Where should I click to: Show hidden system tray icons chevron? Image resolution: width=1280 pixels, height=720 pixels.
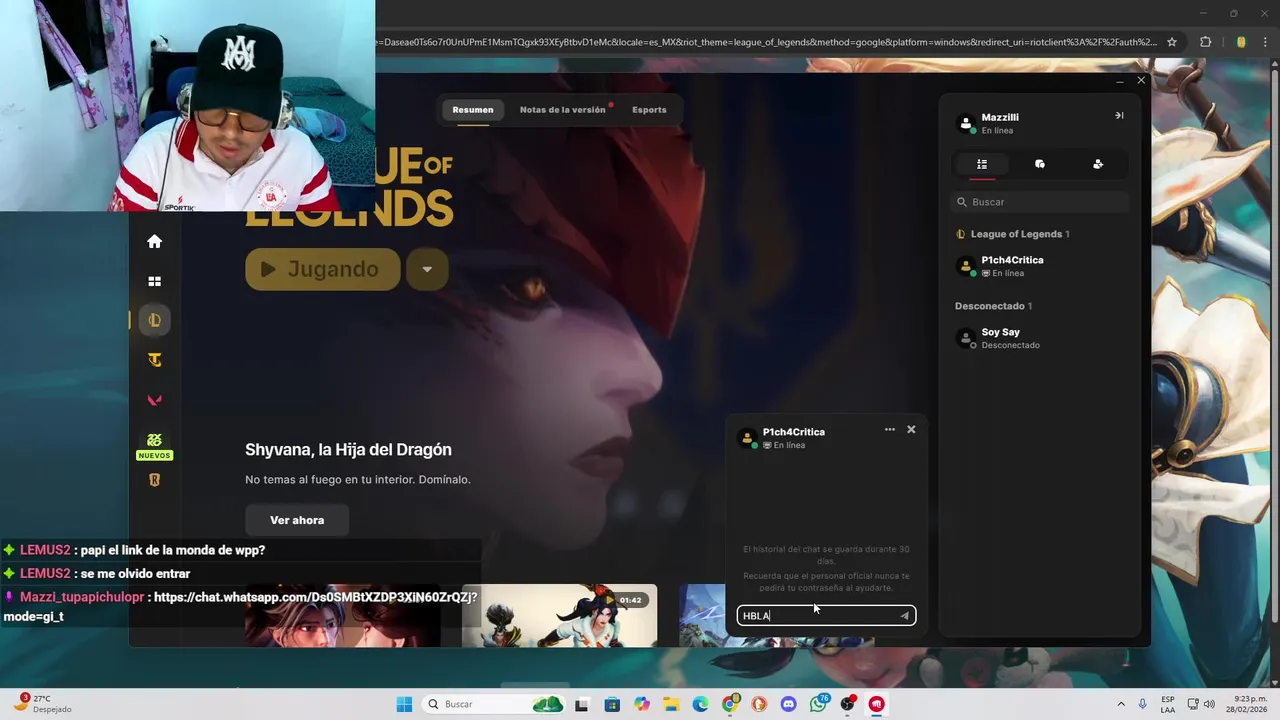click(x=1120, y=704)
